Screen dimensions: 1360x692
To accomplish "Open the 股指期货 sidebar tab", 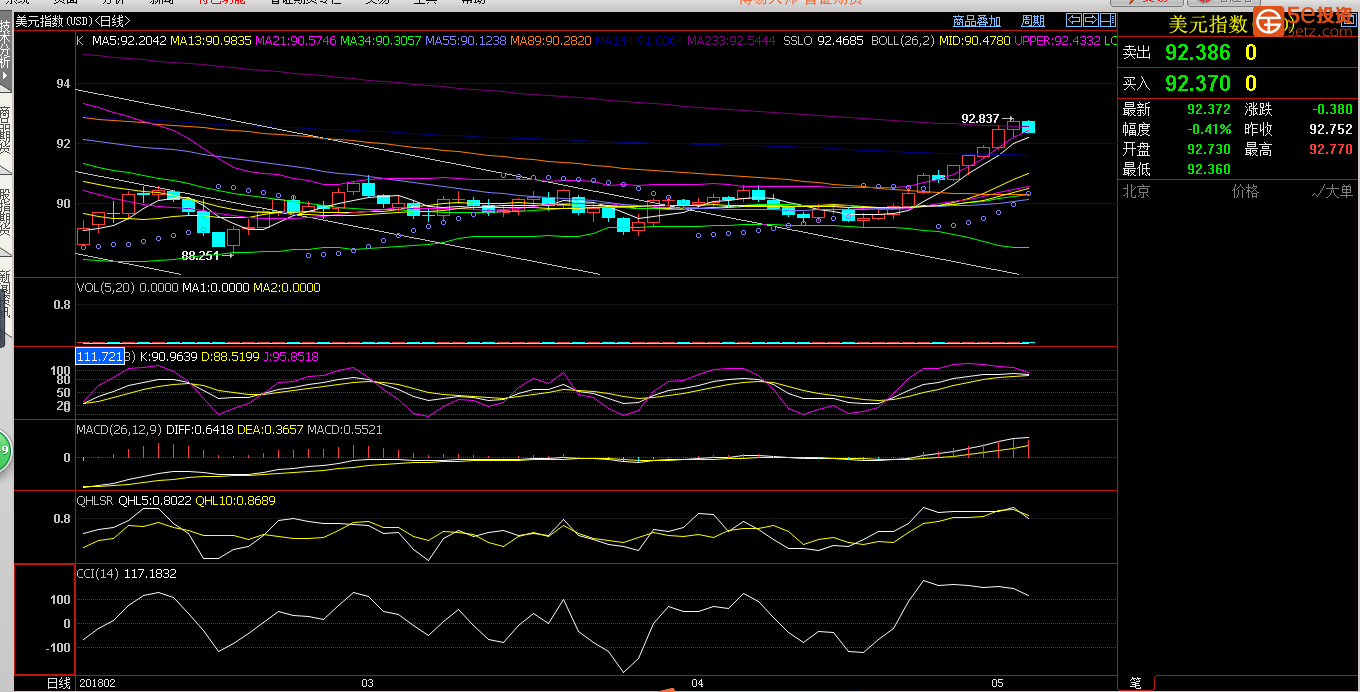I will tap(6, 215).
